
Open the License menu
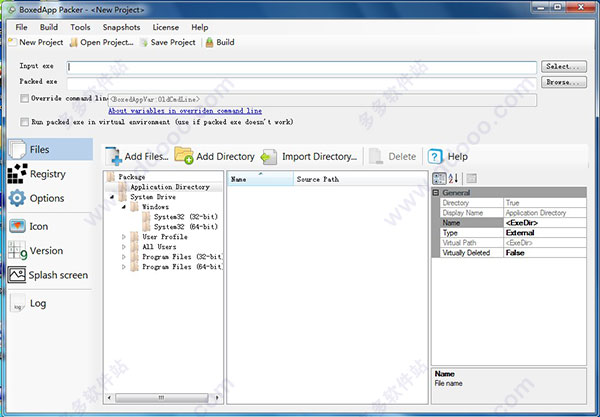pyautogui.click(x=166, y=27)
